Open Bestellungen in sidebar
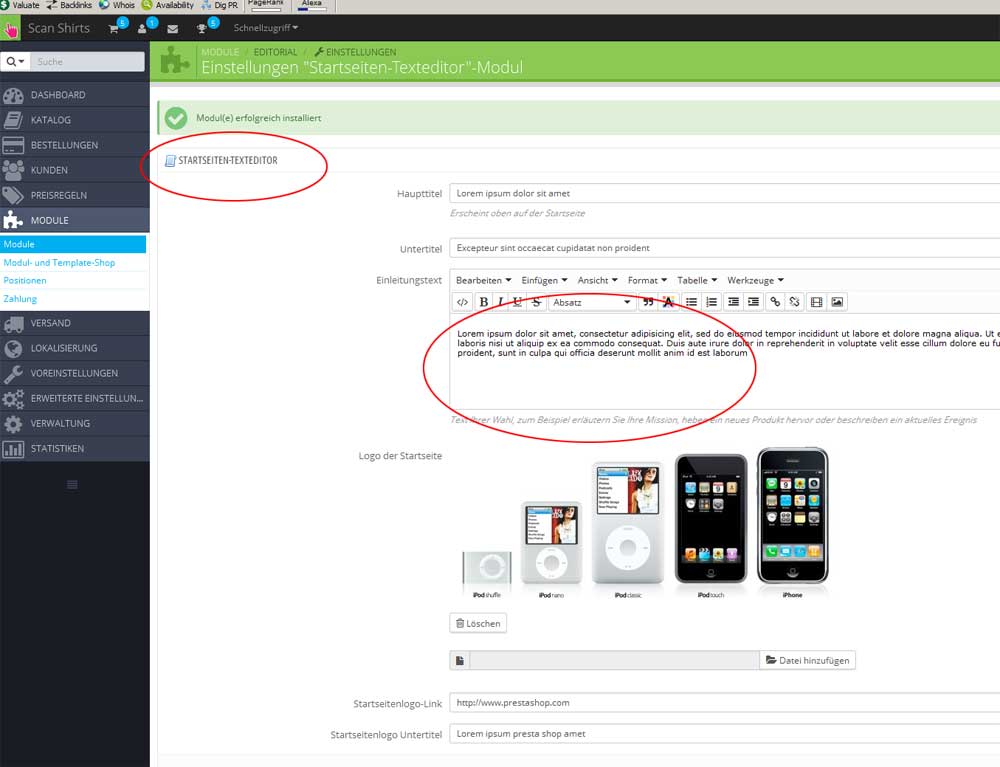Viewport: 1000px width, 767px height. click(75, 145)
